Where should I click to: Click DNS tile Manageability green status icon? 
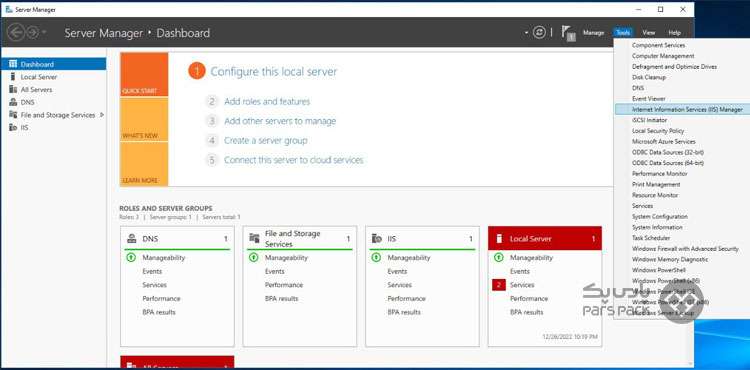tap(131, 257)
